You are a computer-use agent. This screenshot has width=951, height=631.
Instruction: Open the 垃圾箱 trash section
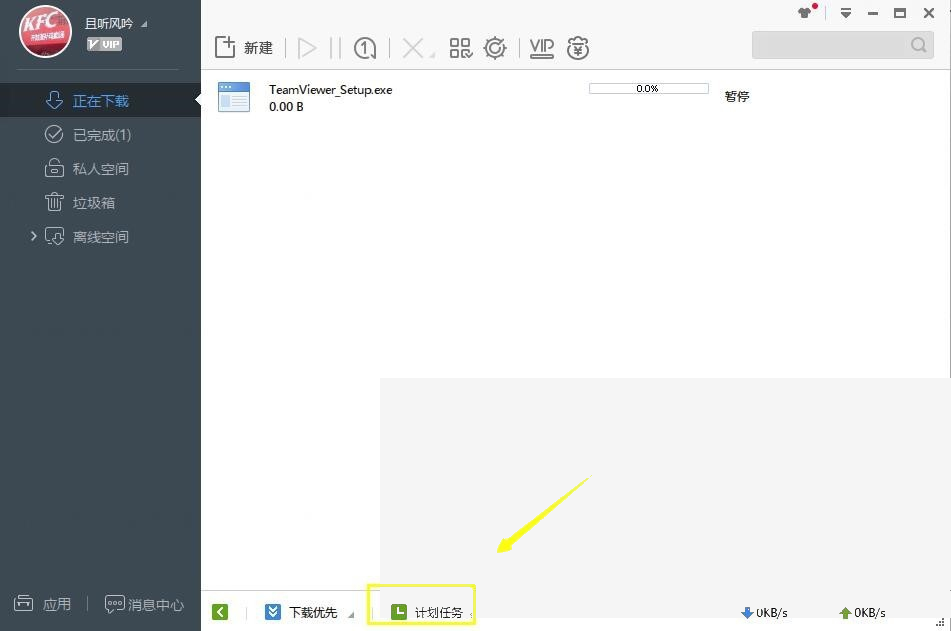point(100,203)
